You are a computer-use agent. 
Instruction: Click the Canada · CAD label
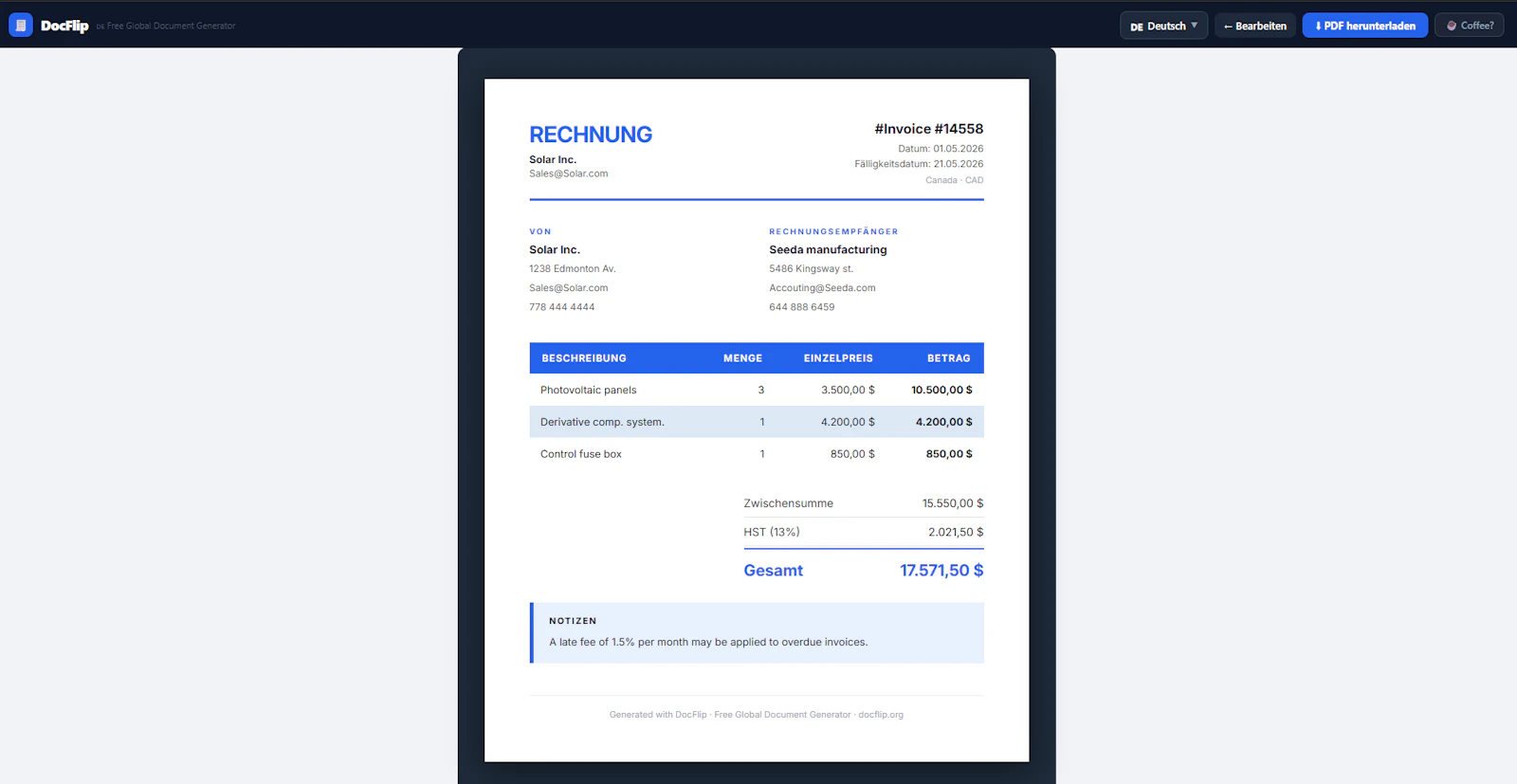954,180
